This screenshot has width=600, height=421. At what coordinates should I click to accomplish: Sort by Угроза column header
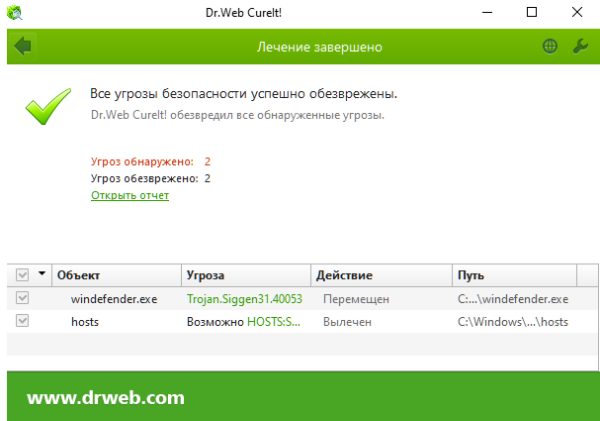point(246,275)
